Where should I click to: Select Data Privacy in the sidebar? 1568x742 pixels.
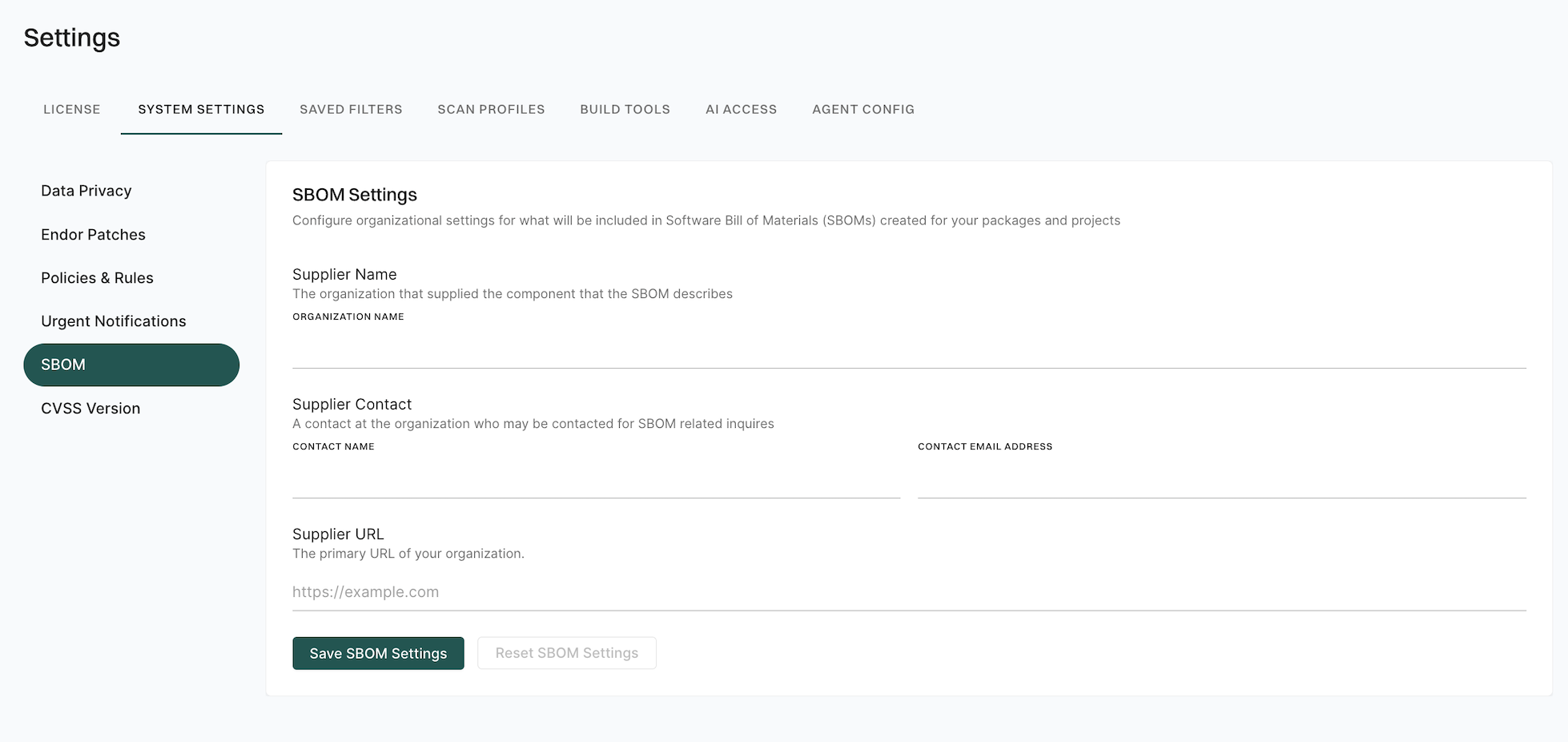pos(86,191)
